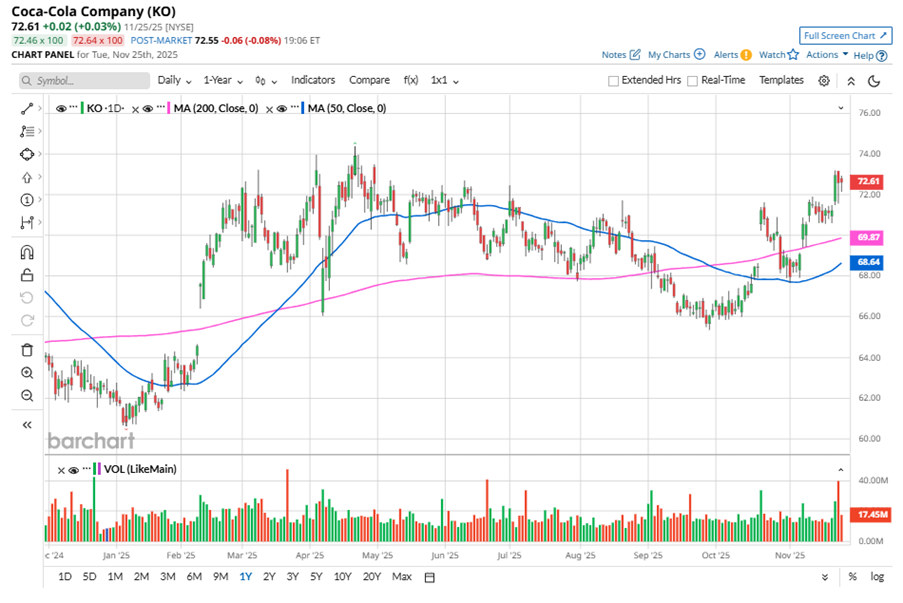Enable the Real-Time checkbox

[x=693, y=81]
